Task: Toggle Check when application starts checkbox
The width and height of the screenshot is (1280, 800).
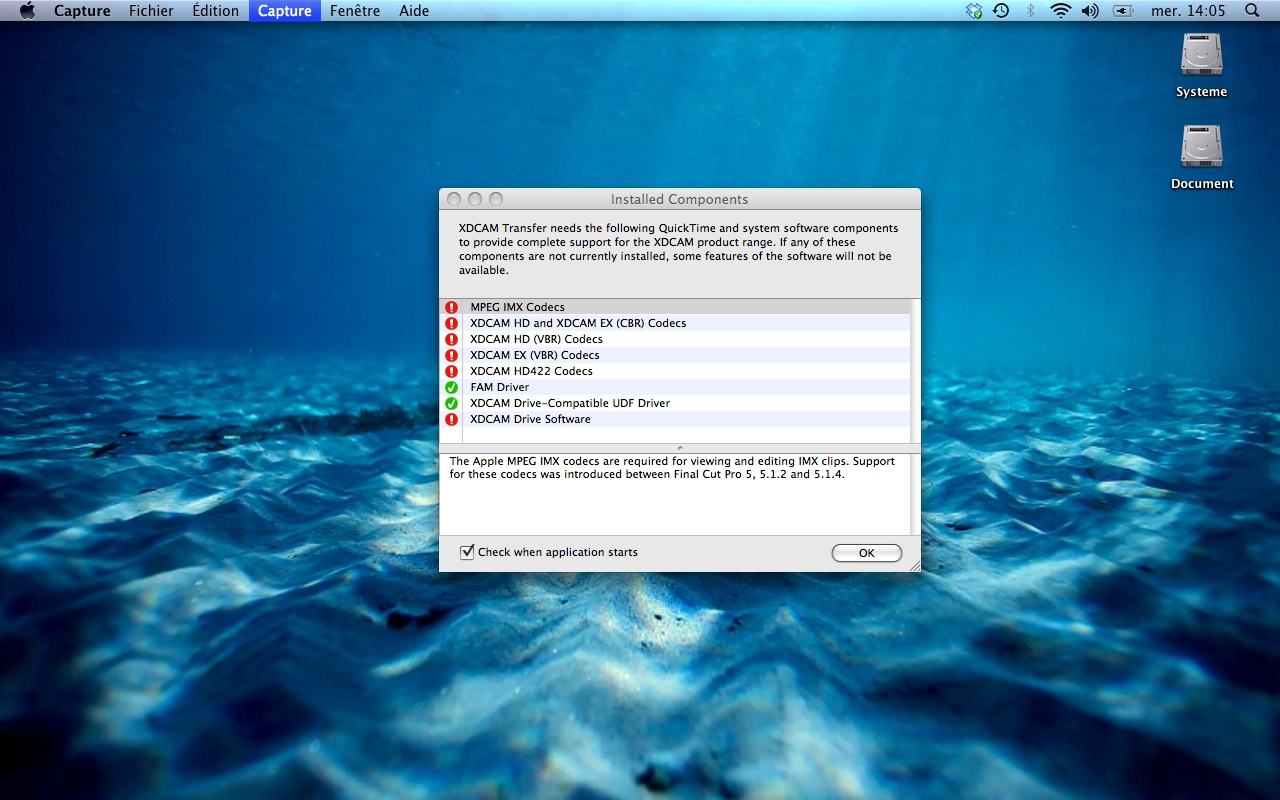Action: [x=467, y=552]
